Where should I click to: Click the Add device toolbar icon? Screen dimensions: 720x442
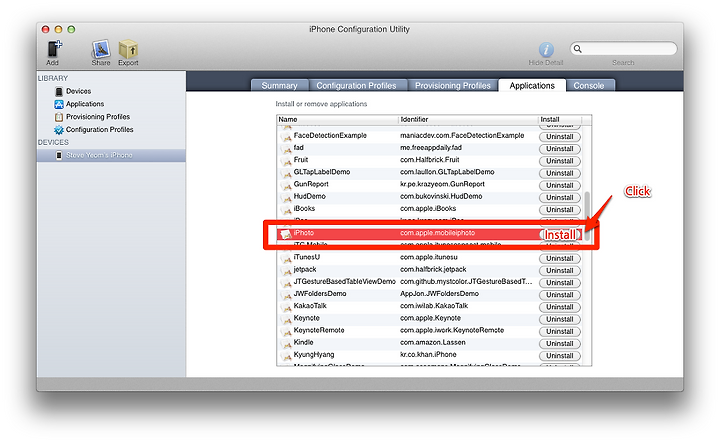(54, 49)
